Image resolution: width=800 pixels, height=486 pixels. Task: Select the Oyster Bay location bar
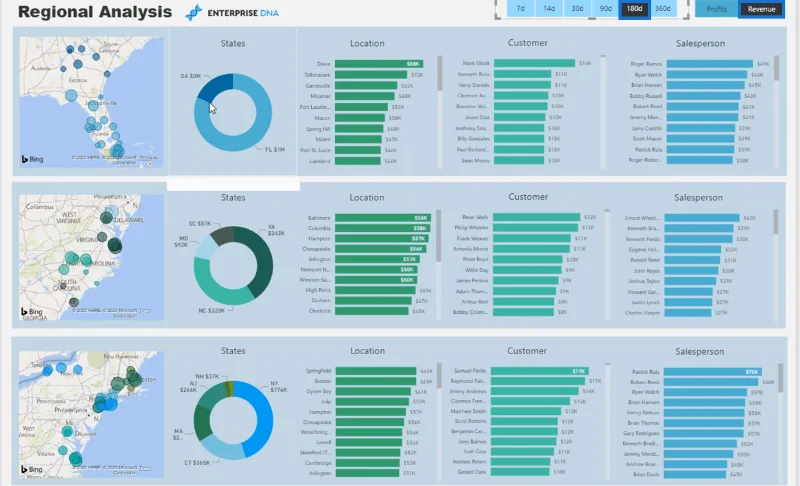[373, 392]
